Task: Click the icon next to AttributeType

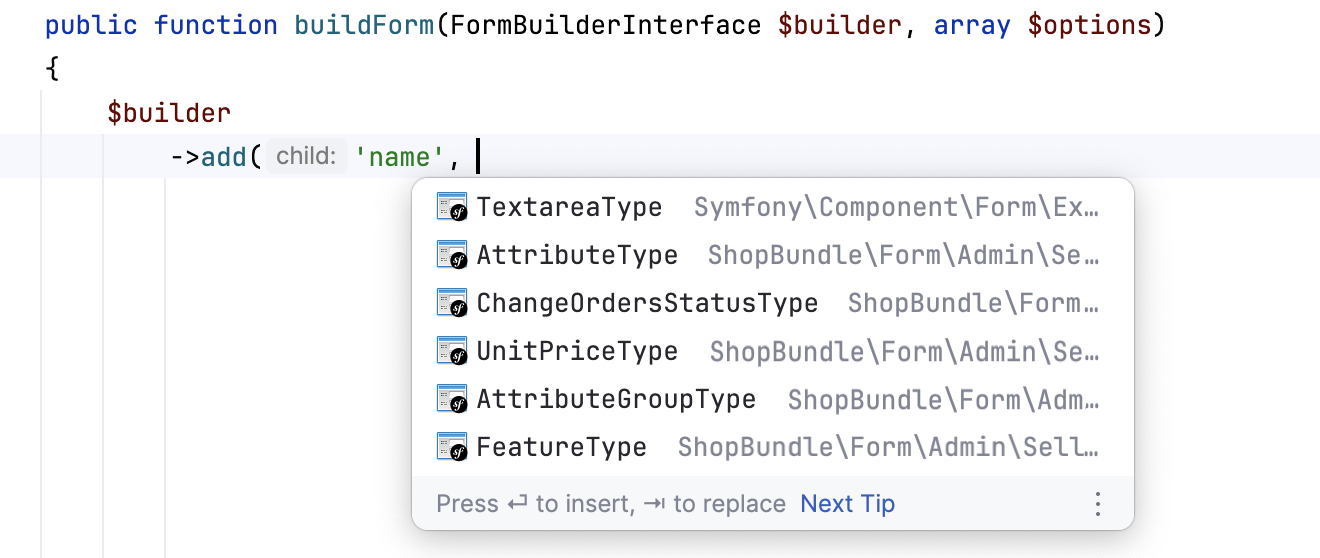Action: (x=453, y=255)
